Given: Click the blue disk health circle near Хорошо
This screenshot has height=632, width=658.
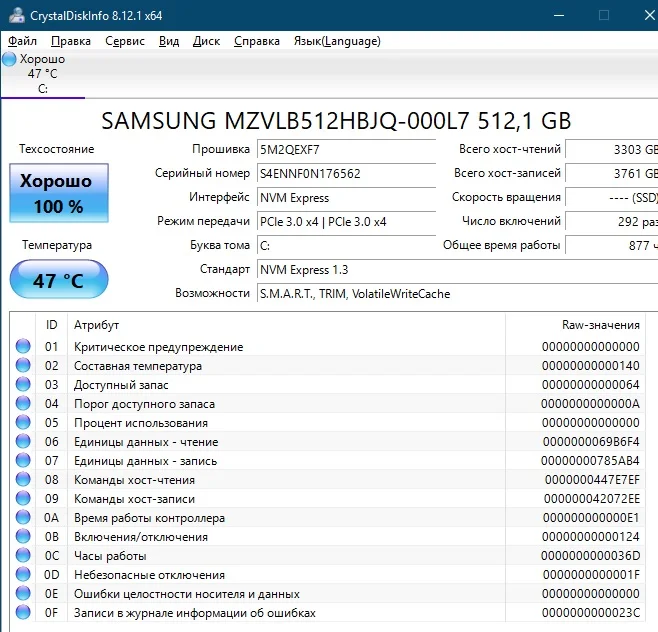Looking at the screenshot, I should click(x=9, y=59).
